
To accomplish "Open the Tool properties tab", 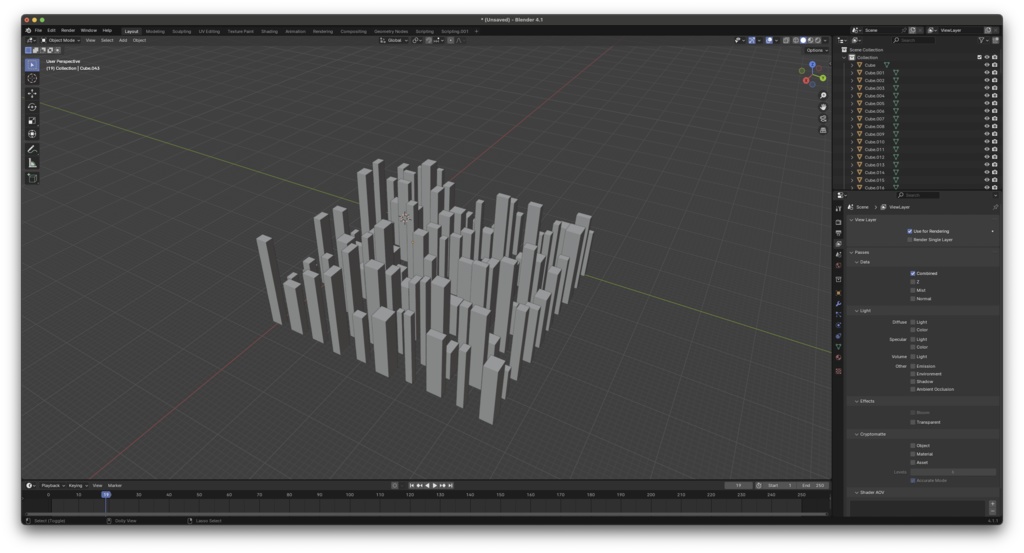I will pos(839,209).
